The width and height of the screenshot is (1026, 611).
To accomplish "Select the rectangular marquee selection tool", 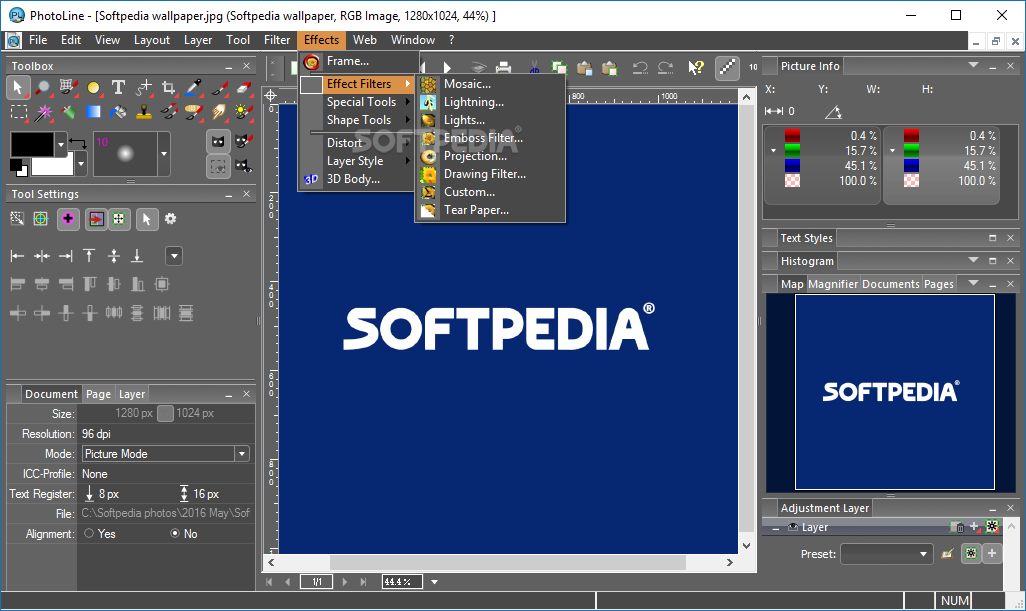I will point(18,112).
